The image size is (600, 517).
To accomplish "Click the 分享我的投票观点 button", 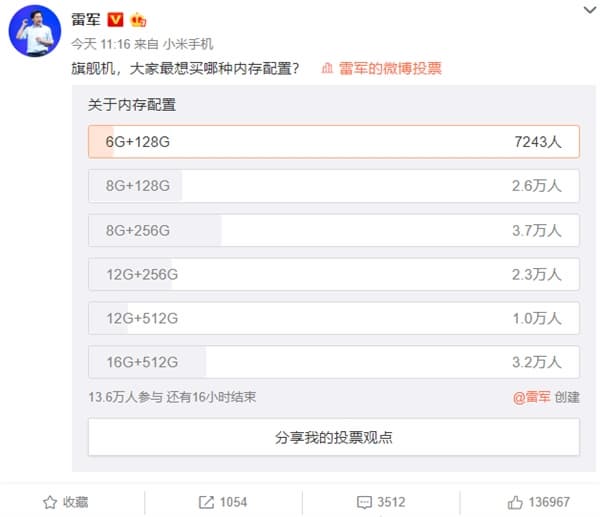I will coord(333,437).
